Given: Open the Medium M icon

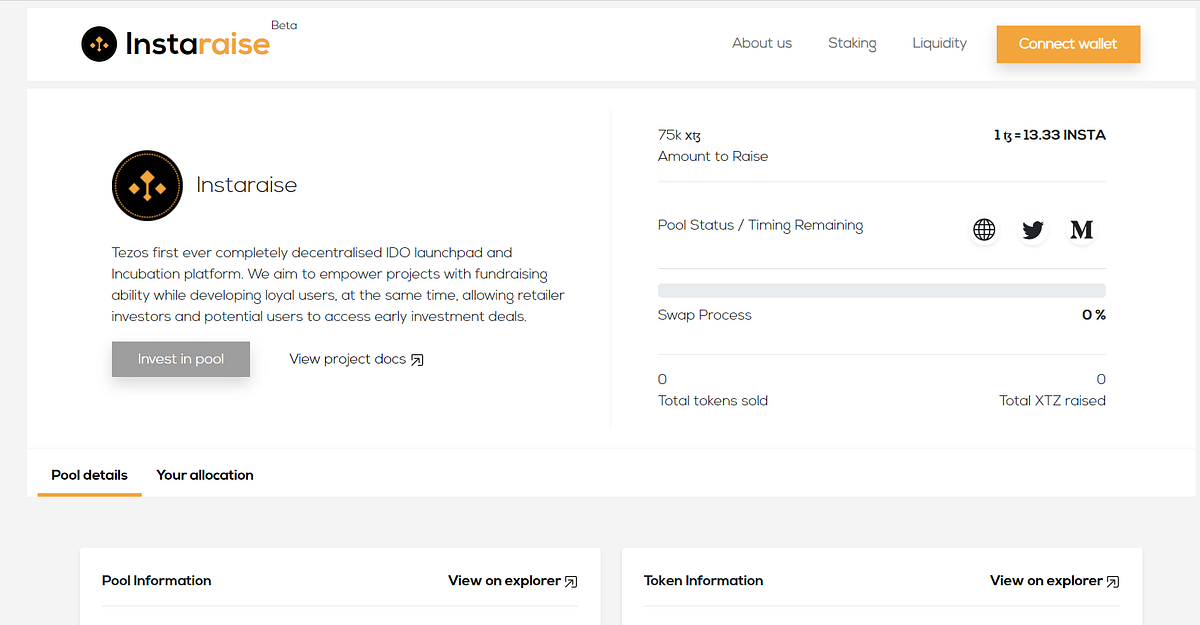Looking at the screenshot, I should (x=1081, y=230).
